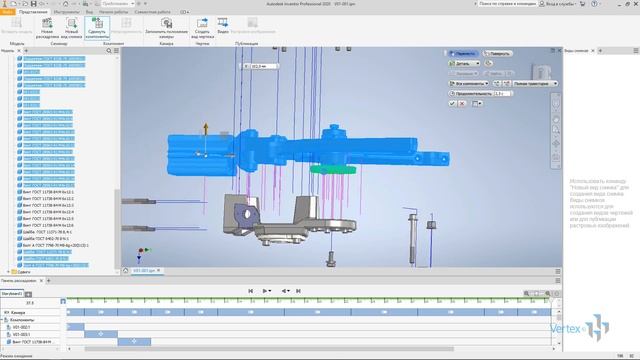Screen dimensions: 640x360
Task: Switch to the Вид ribbon tab
Action: coord(89,12)
